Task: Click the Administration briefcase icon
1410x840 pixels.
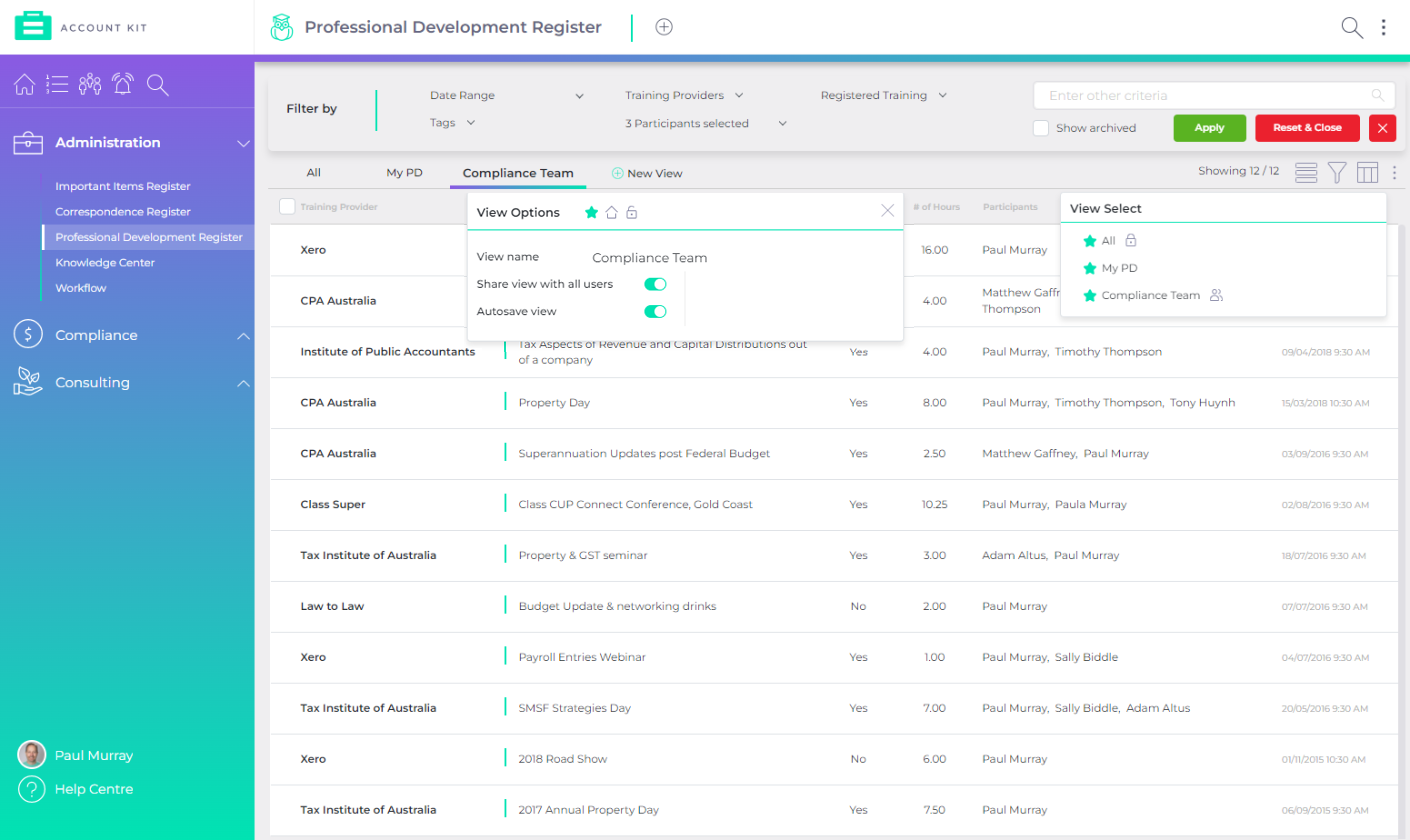Action: point(27,143)
